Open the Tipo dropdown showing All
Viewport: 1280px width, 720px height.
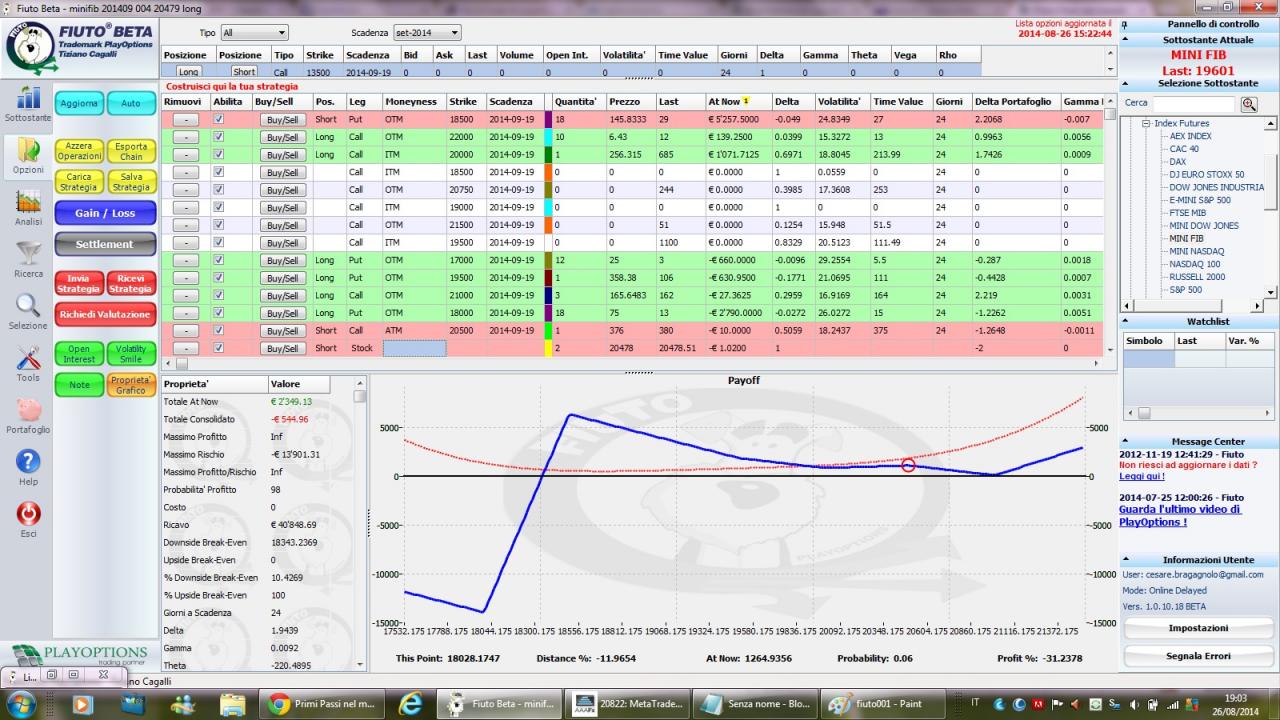tap(254, 33)
